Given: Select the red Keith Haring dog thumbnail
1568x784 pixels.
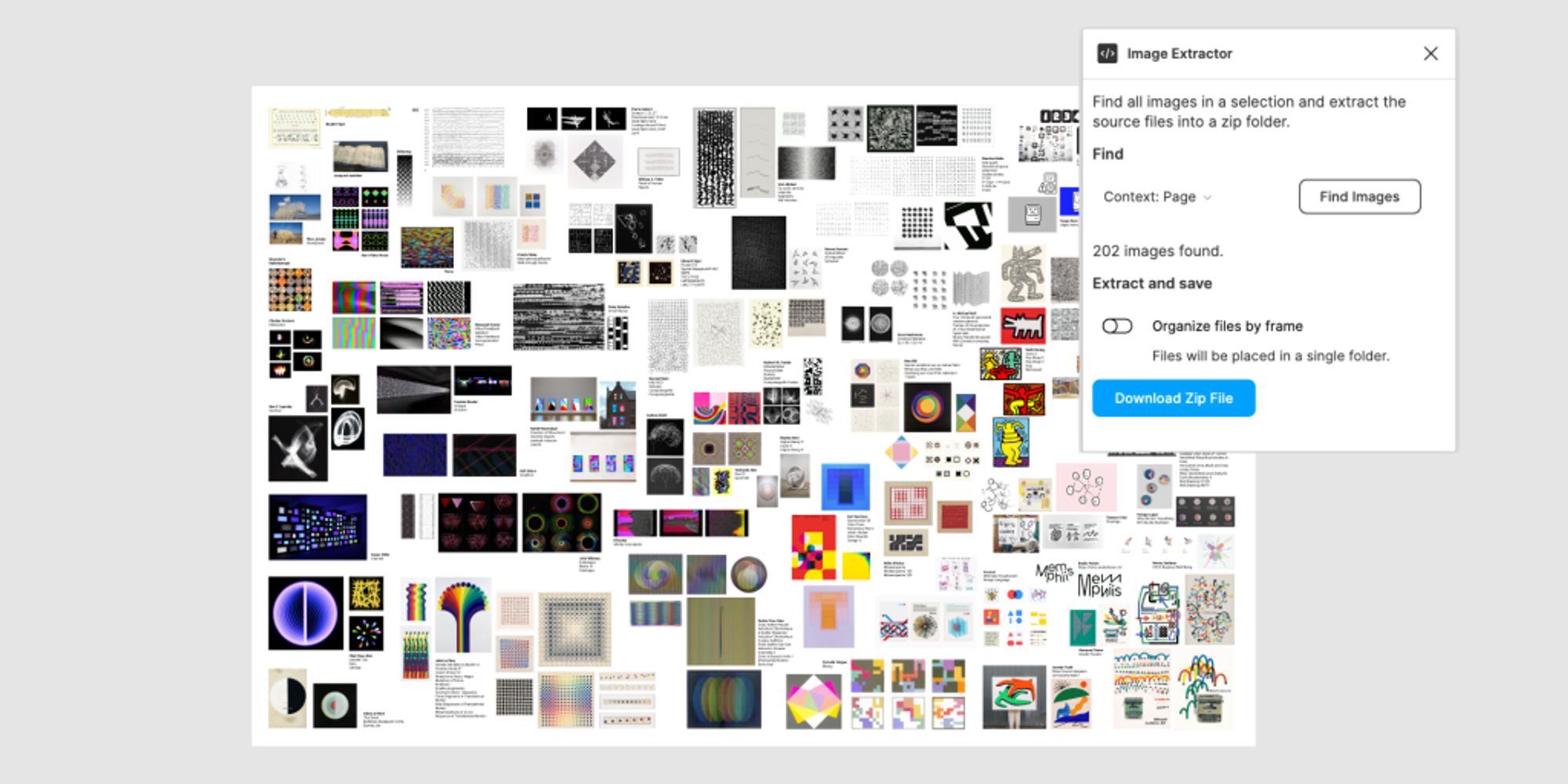Looking at the screenshot, I should 1023,325.
